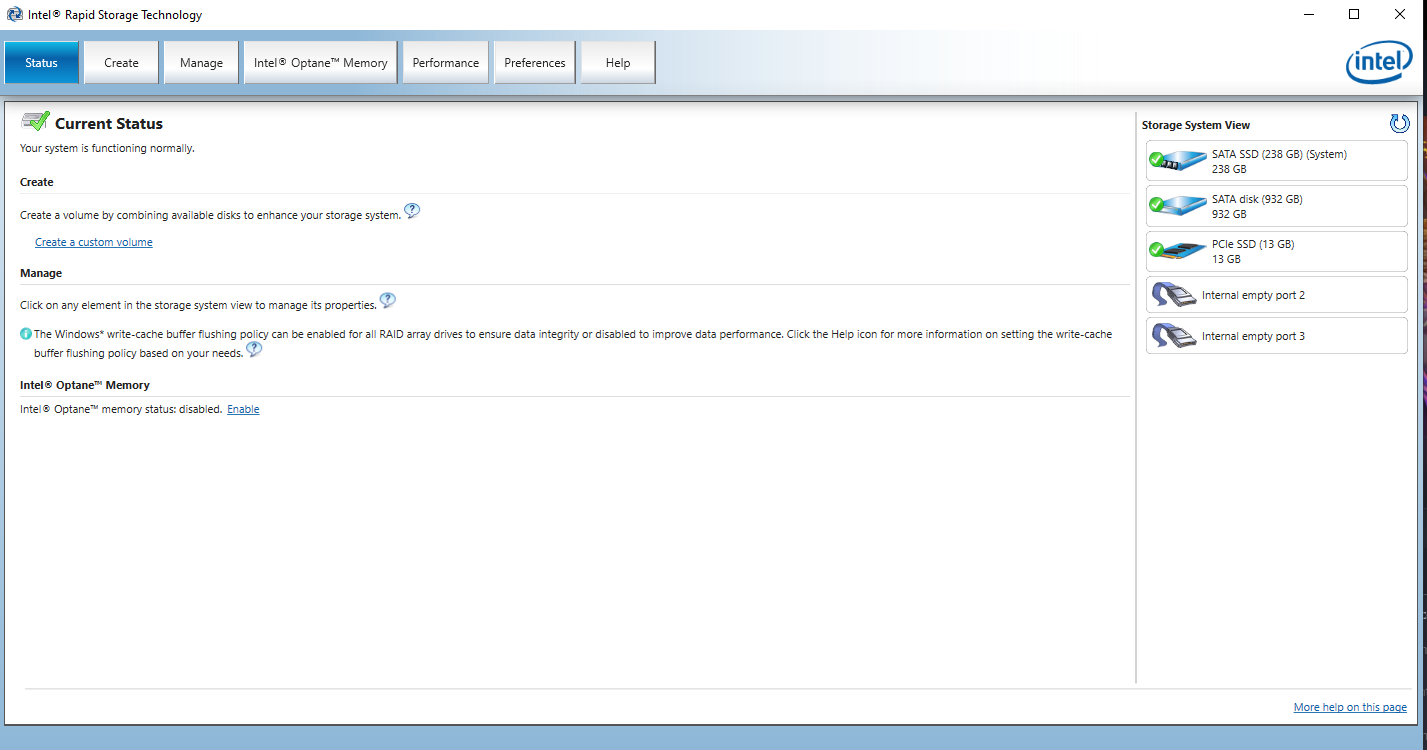Click the 'SATA SSD (238 GB) (System)' label
Screen dimensions: 1427x750
[1279, 154]
